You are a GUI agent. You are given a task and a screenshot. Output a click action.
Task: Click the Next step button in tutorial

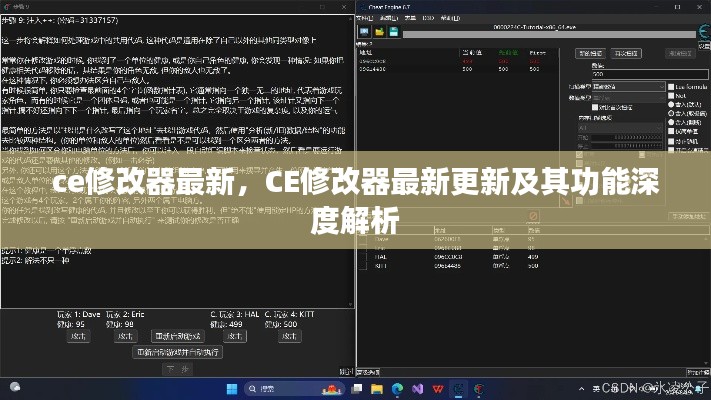[x=177, y=369]
